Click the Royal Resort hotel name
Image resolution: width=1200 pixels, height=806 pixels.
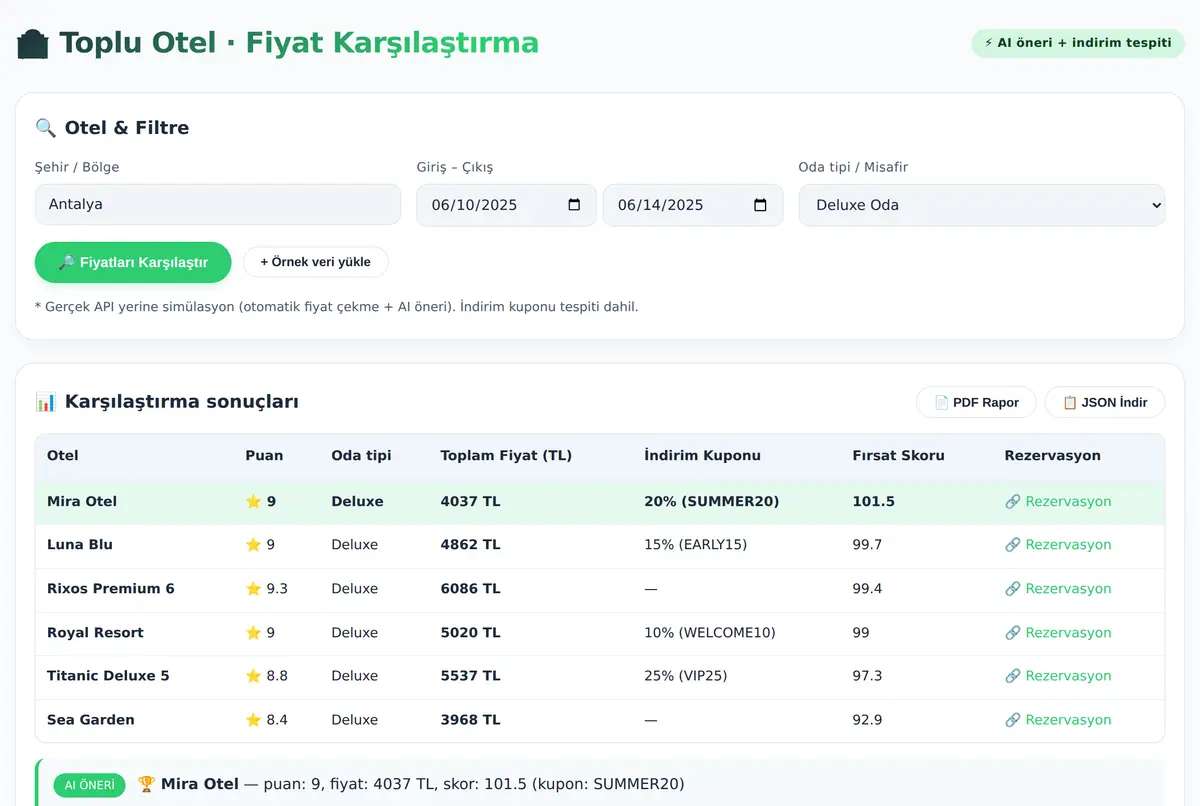[x=95, y=633]
